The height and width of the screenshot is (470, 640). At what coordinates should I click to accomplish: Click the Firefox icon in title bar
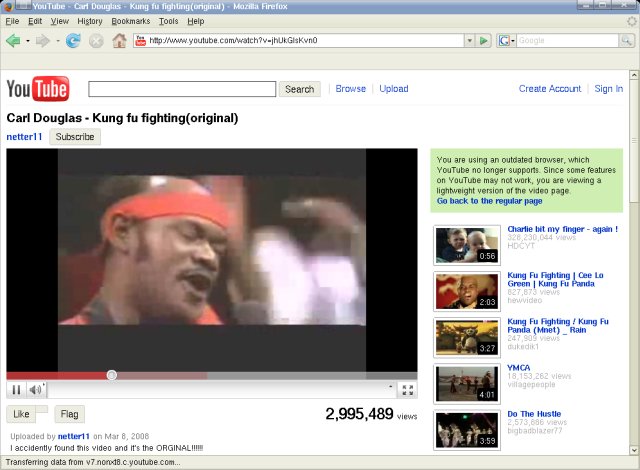pyautogui.click(x=8, y=6)
